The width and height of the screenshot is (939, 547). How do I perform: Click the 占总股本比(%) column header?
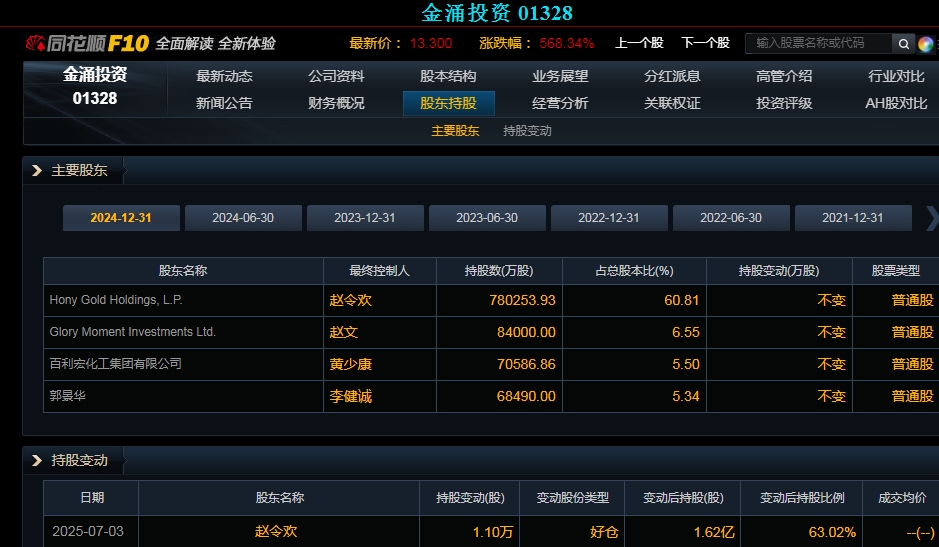click(634, 271)
